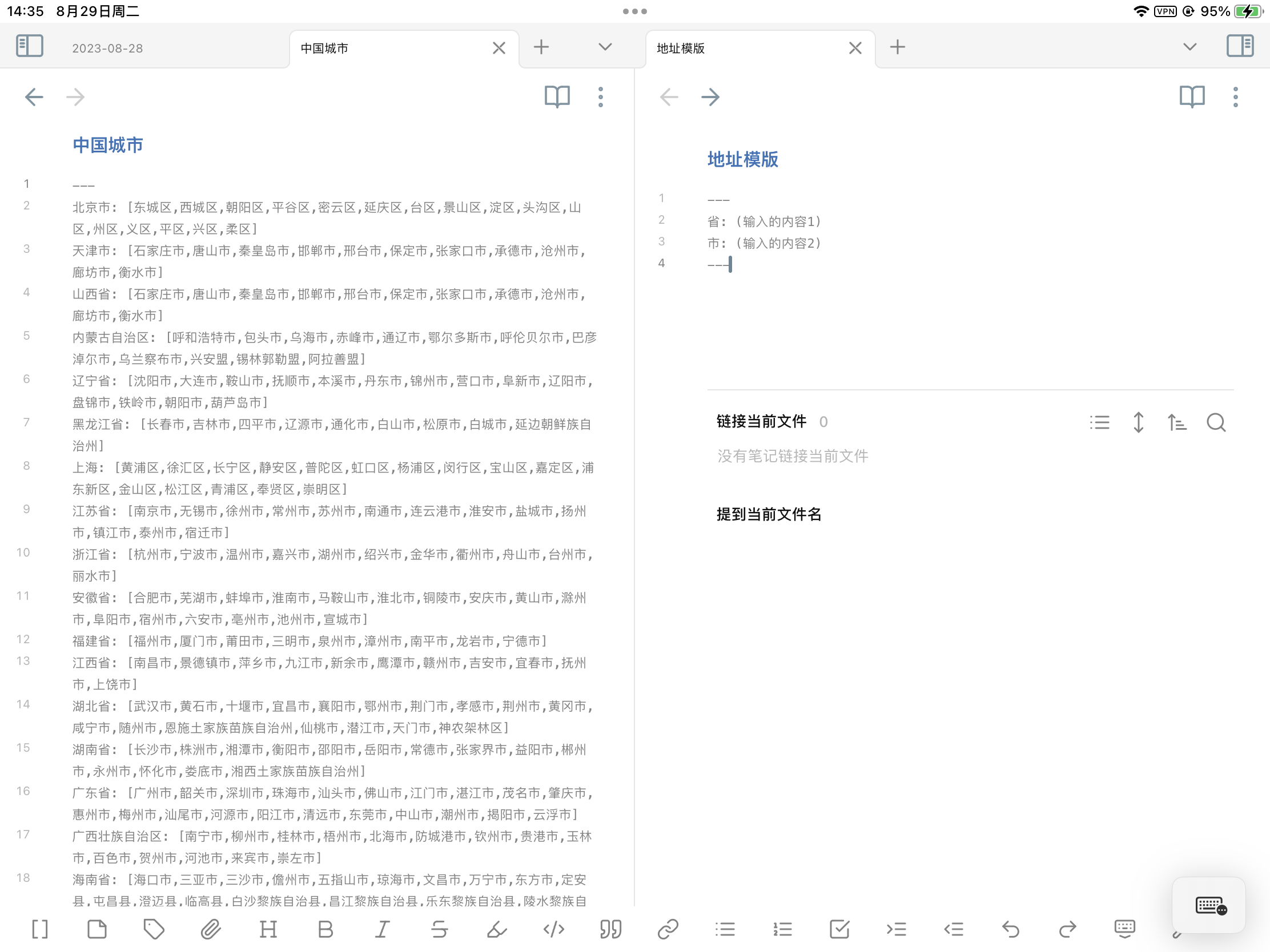Screen dimensions: 1270x952
Task: Insert a link from toolbar
Action: pyautogui.click(x=668, y=929)
